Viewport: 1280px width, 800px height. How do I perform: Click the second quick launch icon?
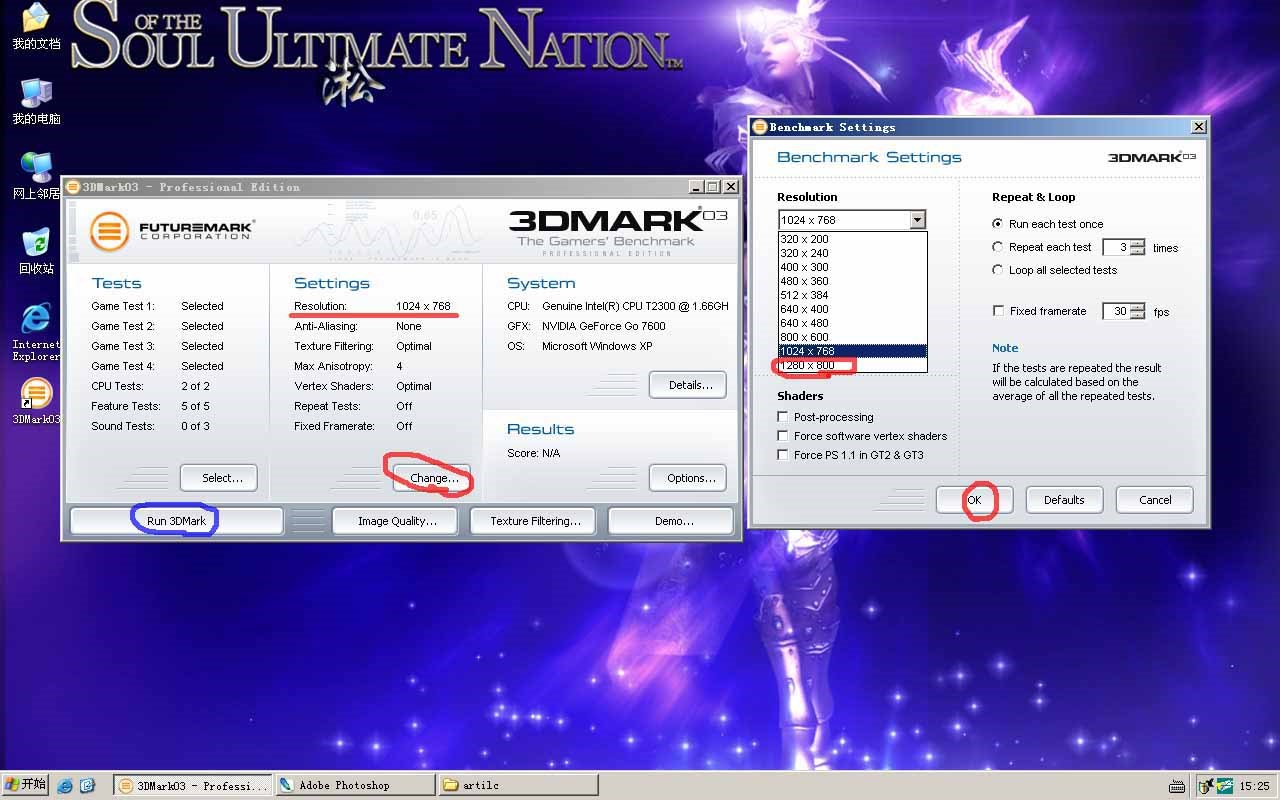tap(87, 785)
